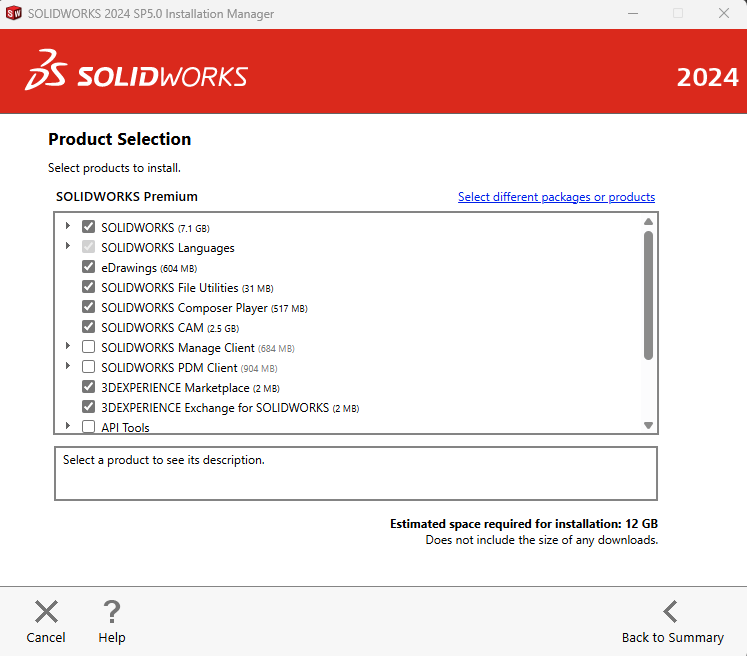Close the Installation Manager window

(724, 13)
